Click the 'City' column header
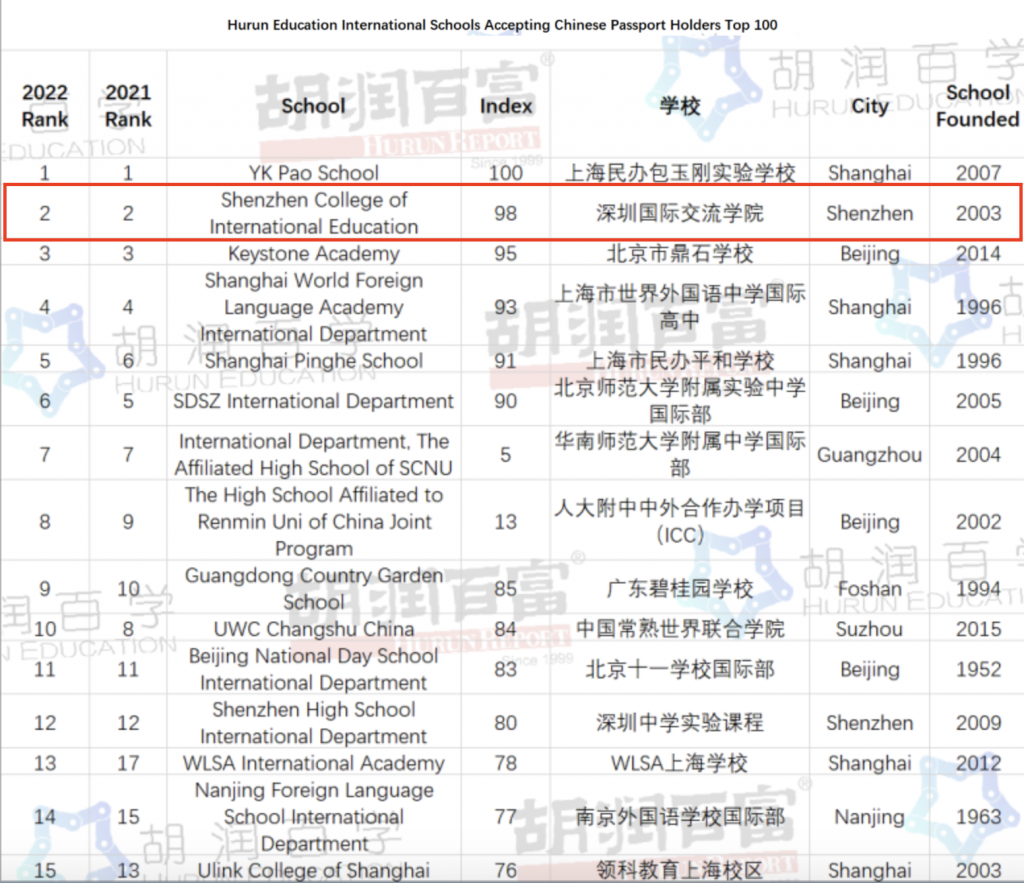Screen dimensions: 1024x883 (x=870, y=106)
